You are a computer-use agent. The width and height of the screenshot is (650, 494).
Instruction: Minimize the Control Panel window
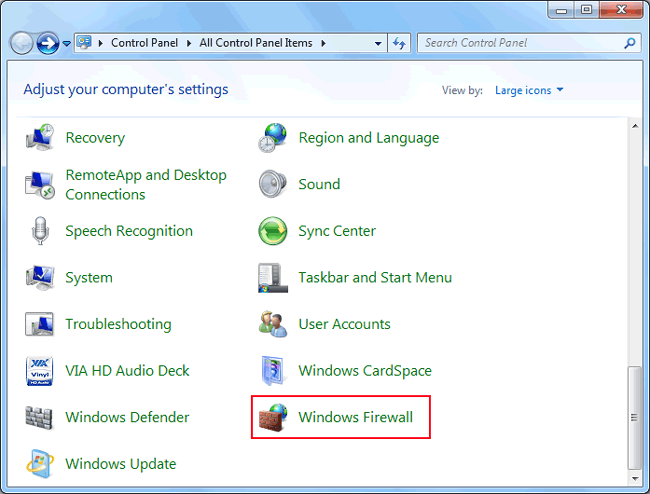coord(561,10)
